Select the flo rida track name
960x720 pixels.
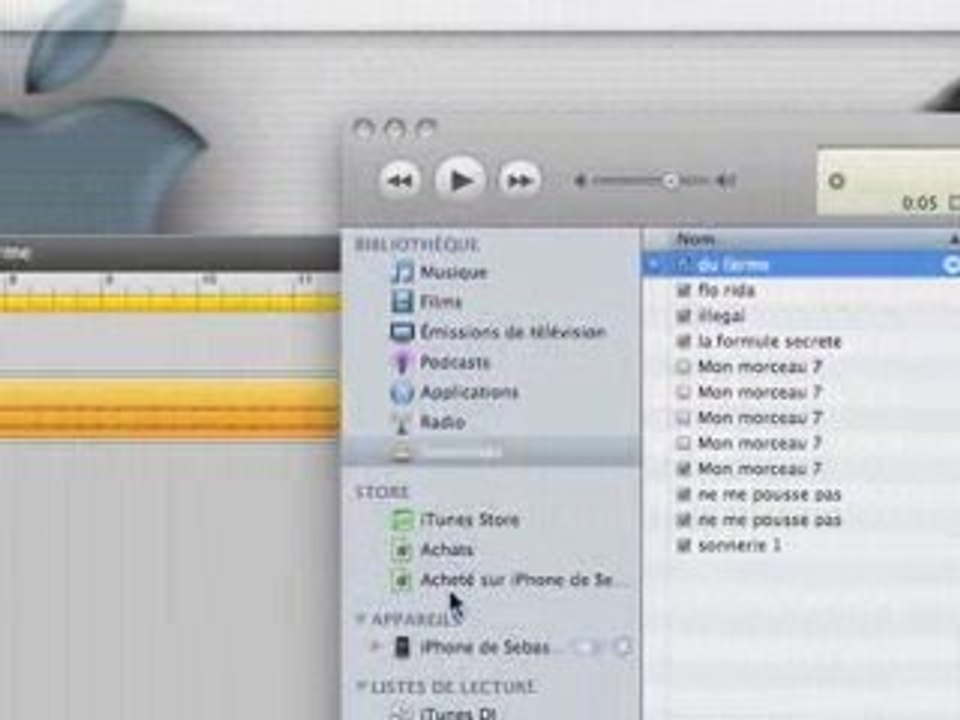tap(727, 290)
